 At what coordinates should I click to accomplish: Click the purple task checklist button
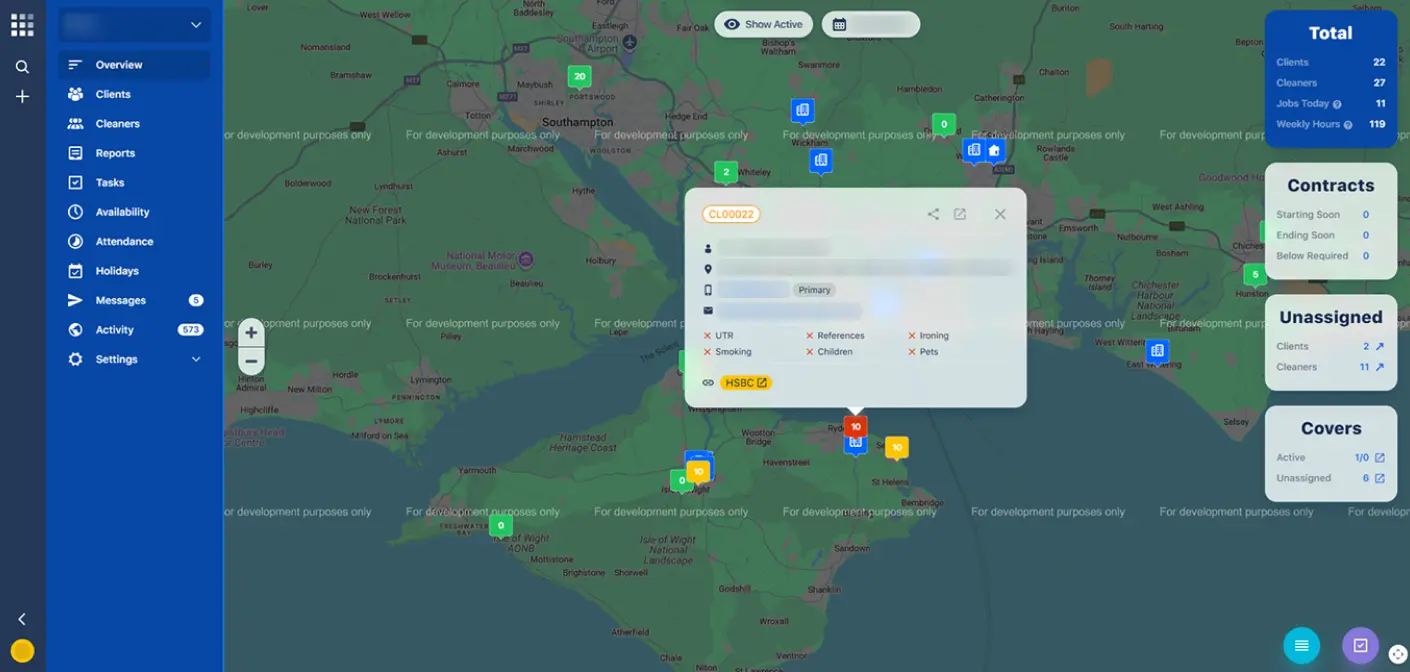pos(1360,646)
